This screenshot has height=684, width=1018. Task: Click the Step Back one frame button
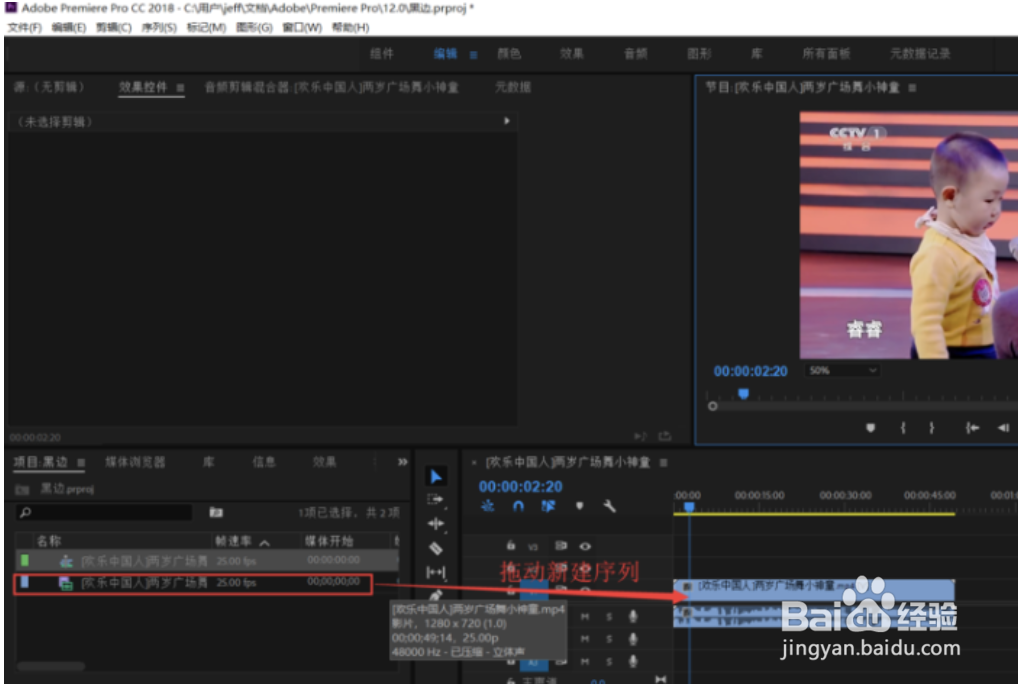tap(1003, 428)
